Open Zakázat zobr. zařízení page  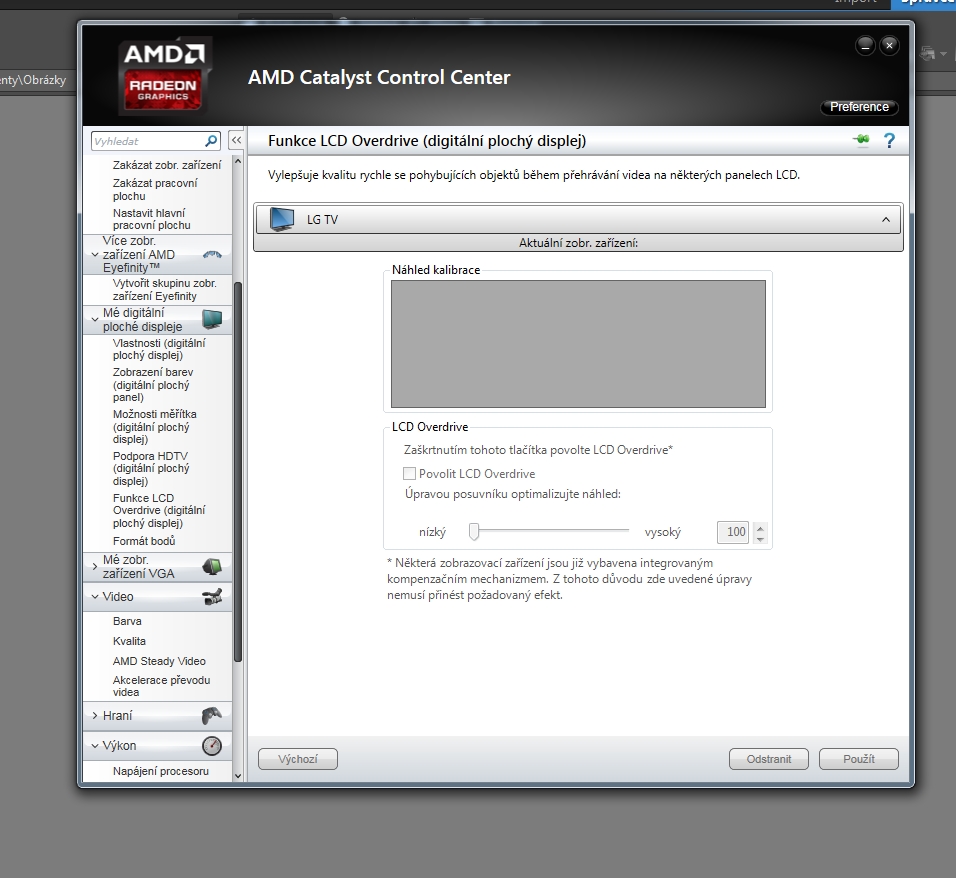pos(166,165)
